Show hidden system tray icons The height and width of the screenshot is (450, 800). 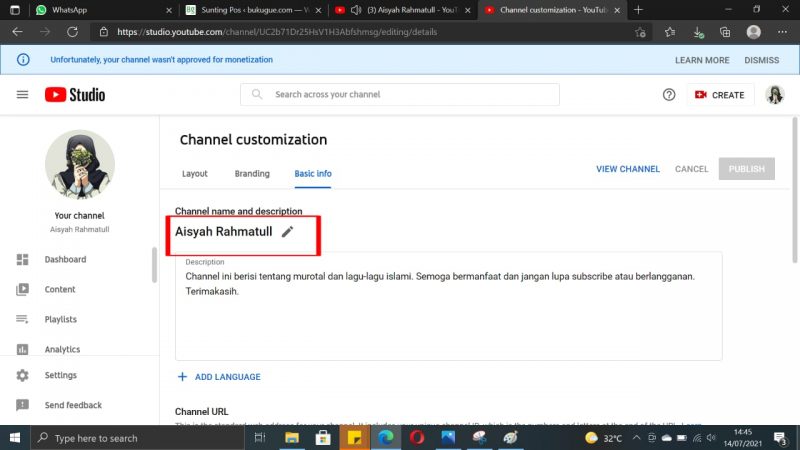coord(636,438)
